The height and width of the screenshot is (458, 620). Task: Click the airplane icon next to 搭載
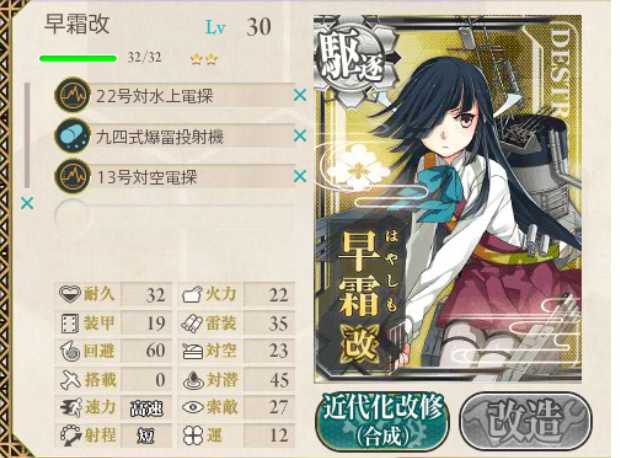click(x=71, y=379)
